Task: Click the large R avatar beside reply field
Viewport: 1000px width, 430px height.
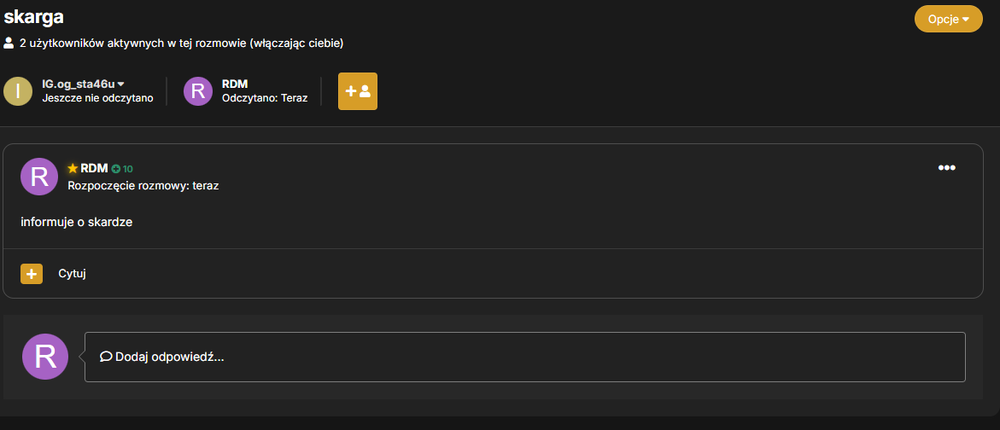Action: coord(45,357)
